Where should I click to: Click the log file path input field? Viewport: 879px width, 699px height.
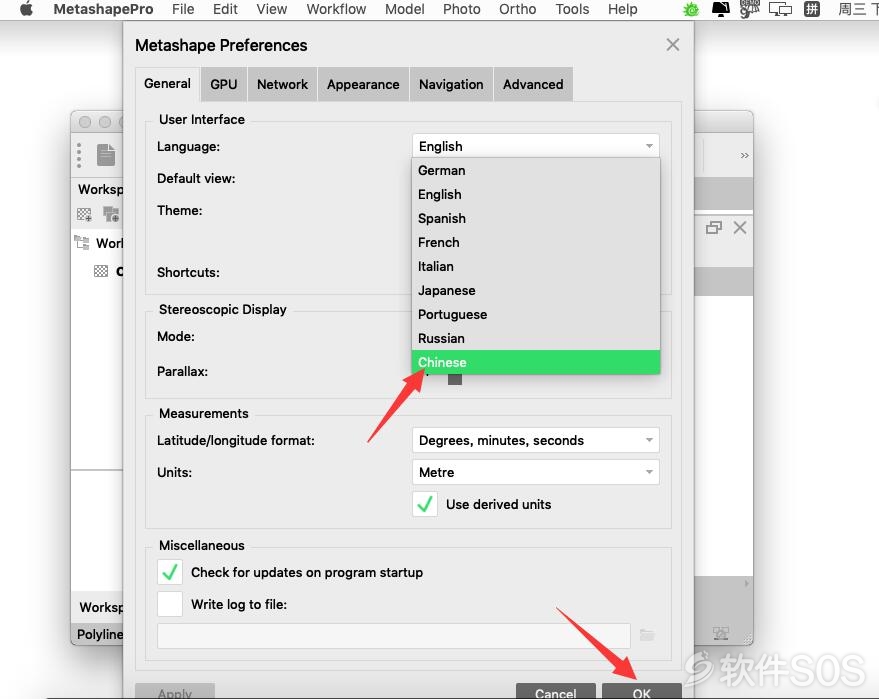tap(394, 636)
